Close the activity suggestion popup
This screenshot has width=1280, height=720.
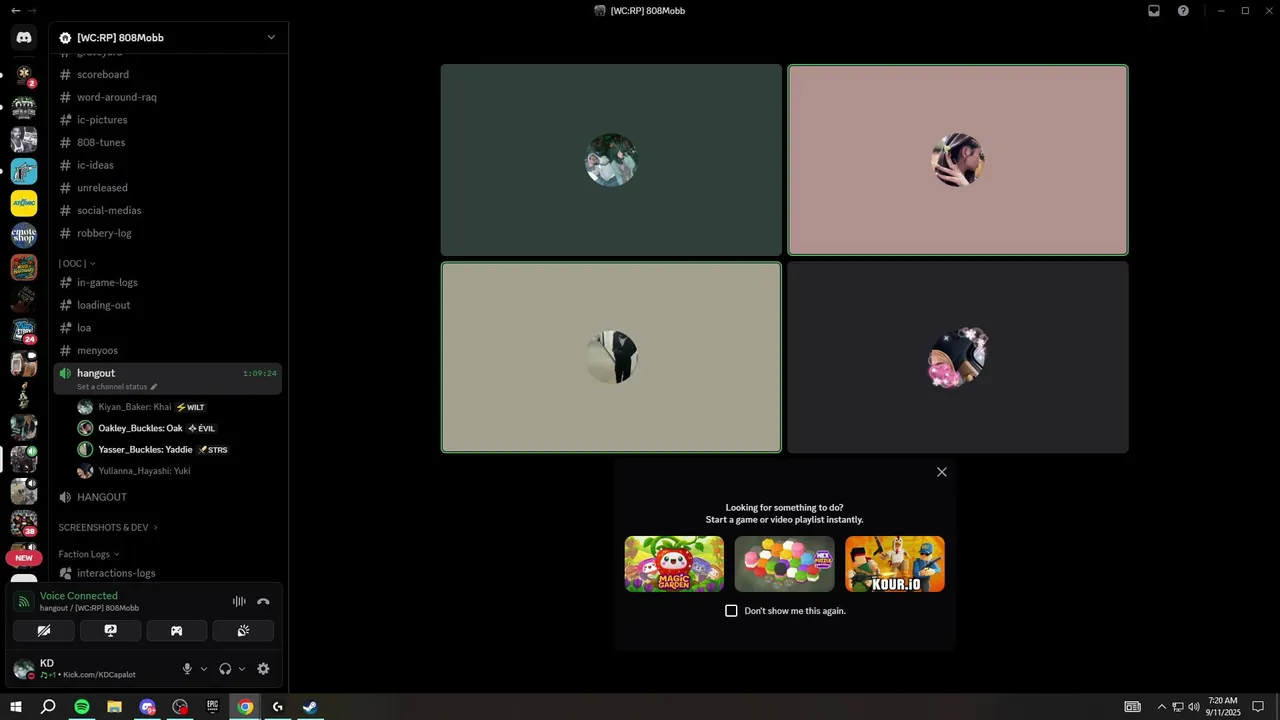(942, 472)
